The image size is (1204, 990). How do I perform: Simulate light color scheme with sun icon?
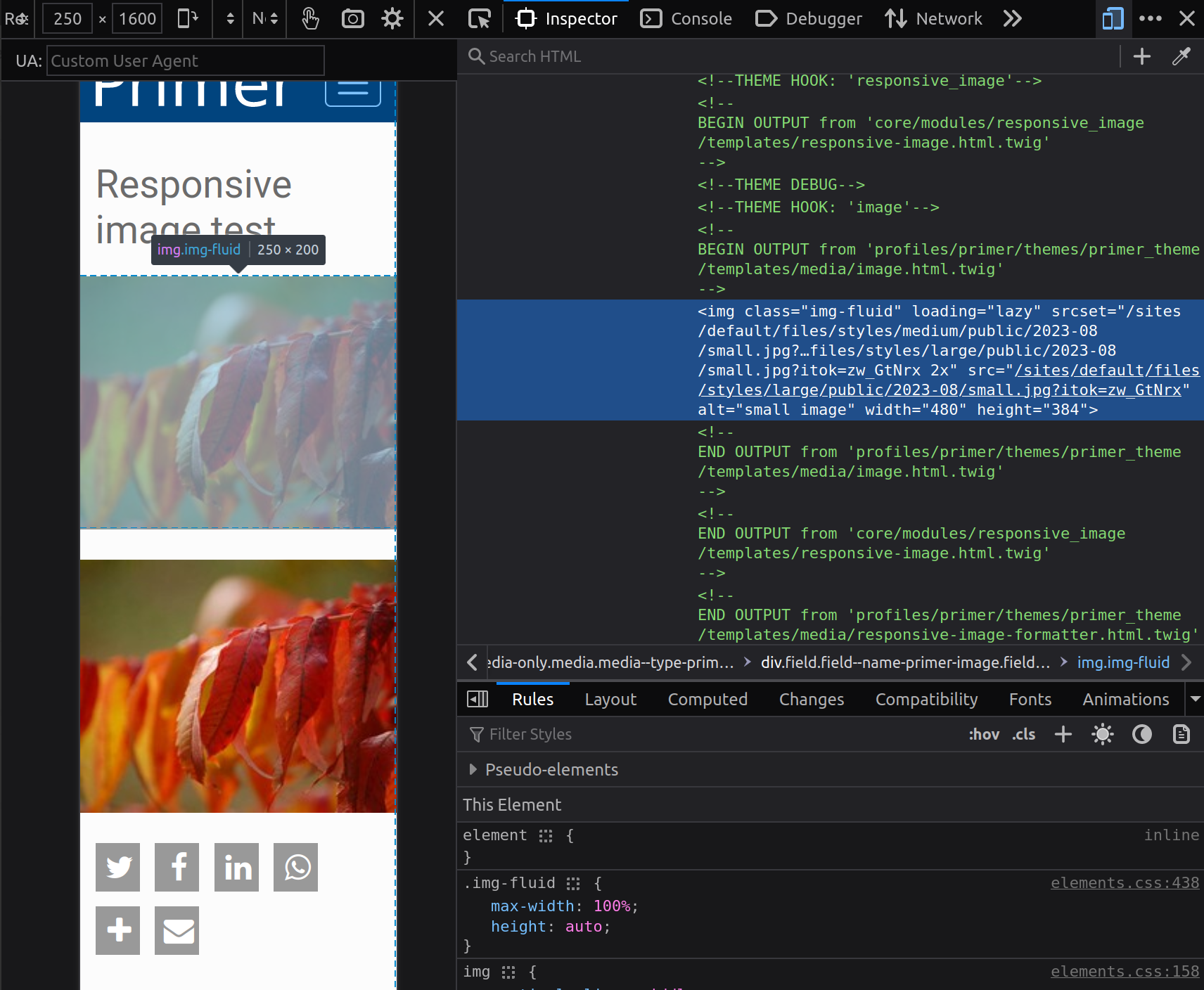pos(1102,734)
